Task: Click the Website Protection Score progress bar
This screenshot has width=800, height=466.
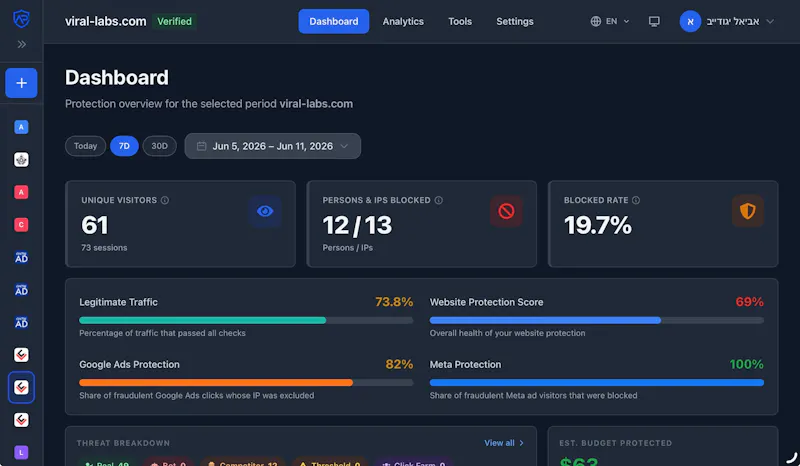Action: (596, 321)
